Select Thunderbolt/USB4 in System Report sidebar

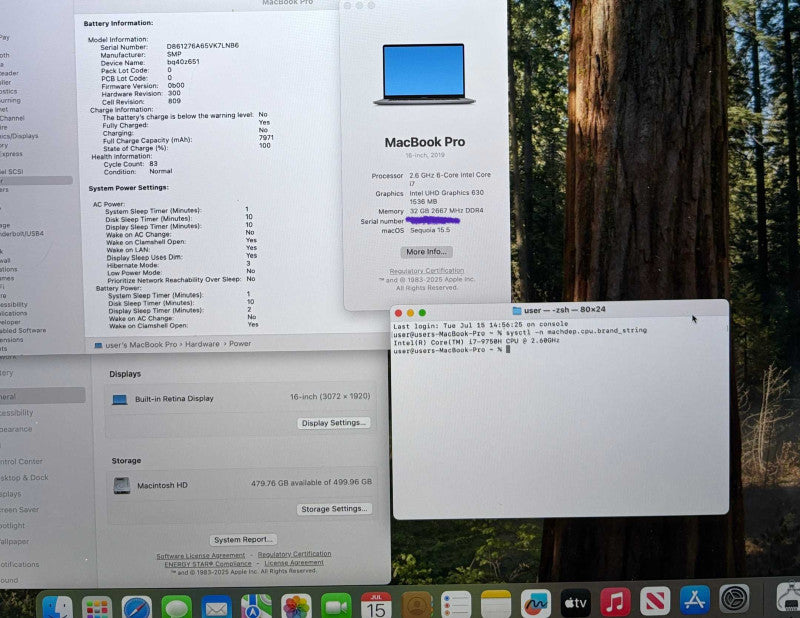(22, 234)
